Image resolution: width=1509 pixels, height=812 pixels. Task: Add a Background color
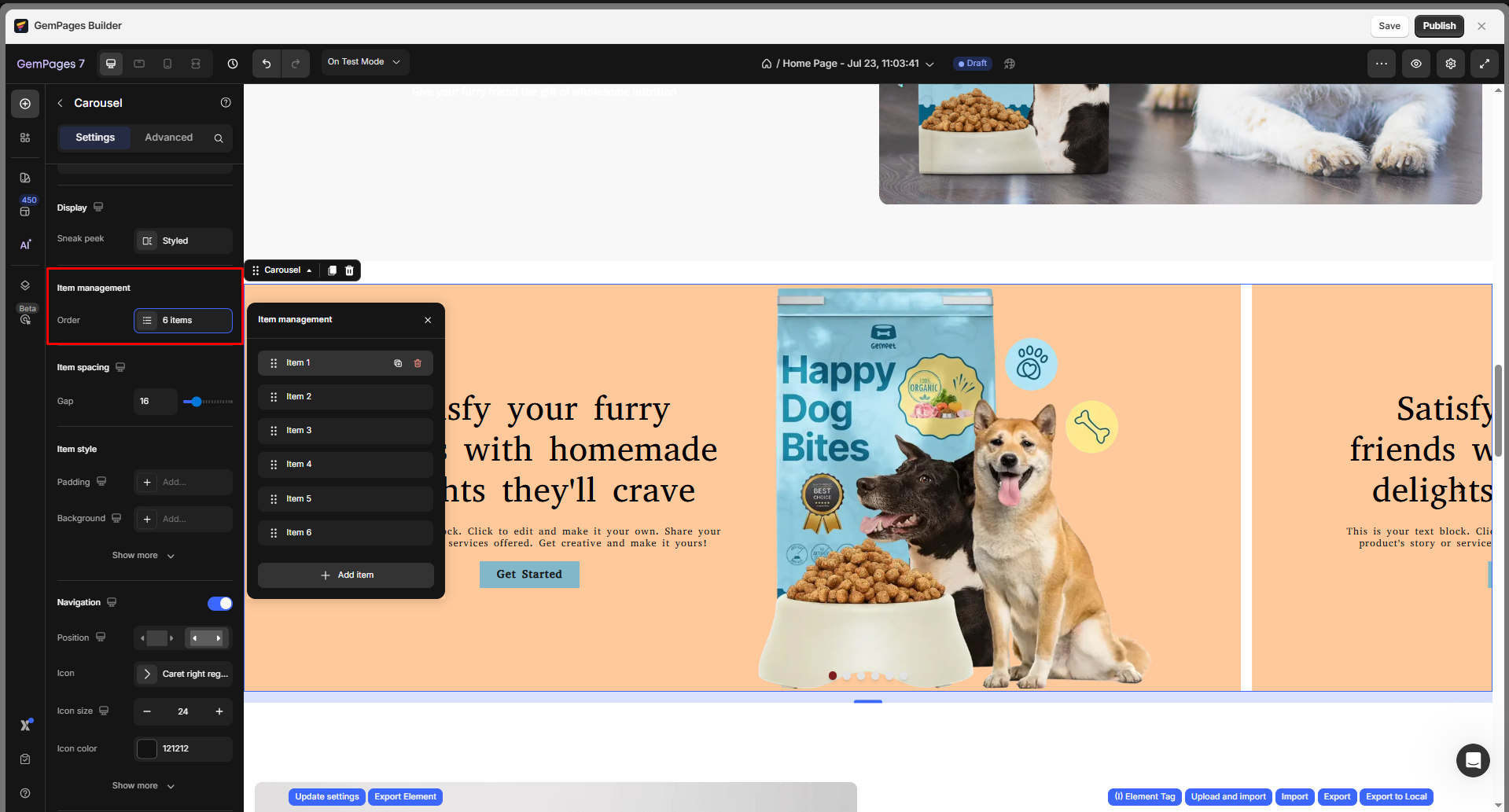point(183,520)
